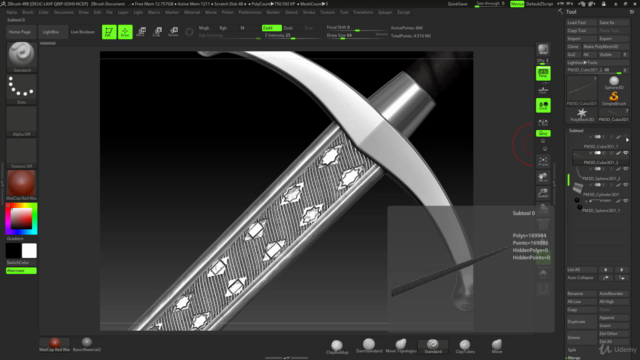The image size is (640, 360).
Task: Adjust the Draw Size slider
Action: pos(356,36)
